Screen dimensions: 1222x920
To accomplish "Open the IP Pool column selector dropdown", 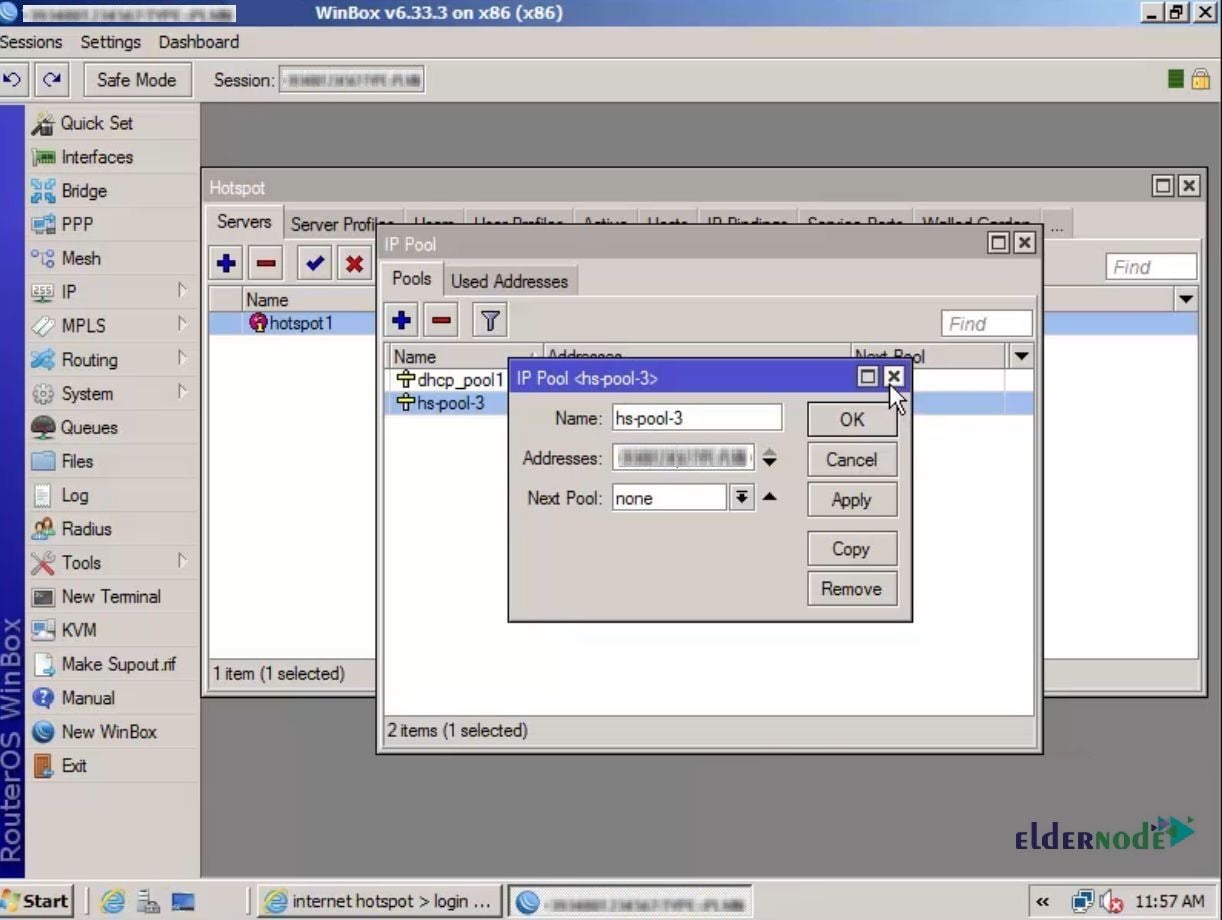I will (1021, 356).
